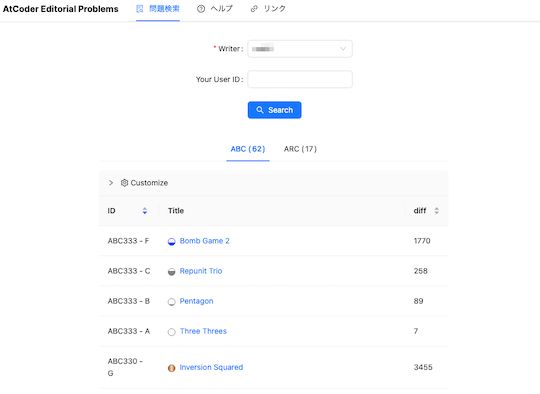This screenshot has width=540, height=394.
Task: Open the 問題検索 menu tab
Action: [x=158, y=9]
